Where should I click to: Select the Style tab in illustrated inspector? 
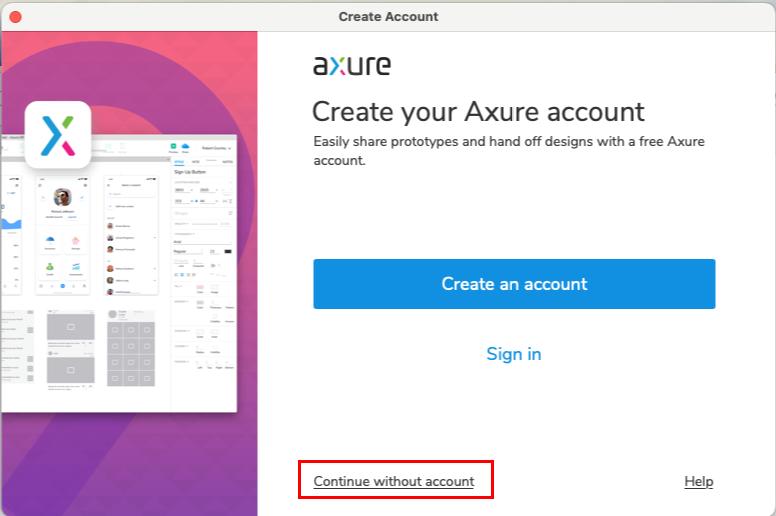tap(179, 161)
